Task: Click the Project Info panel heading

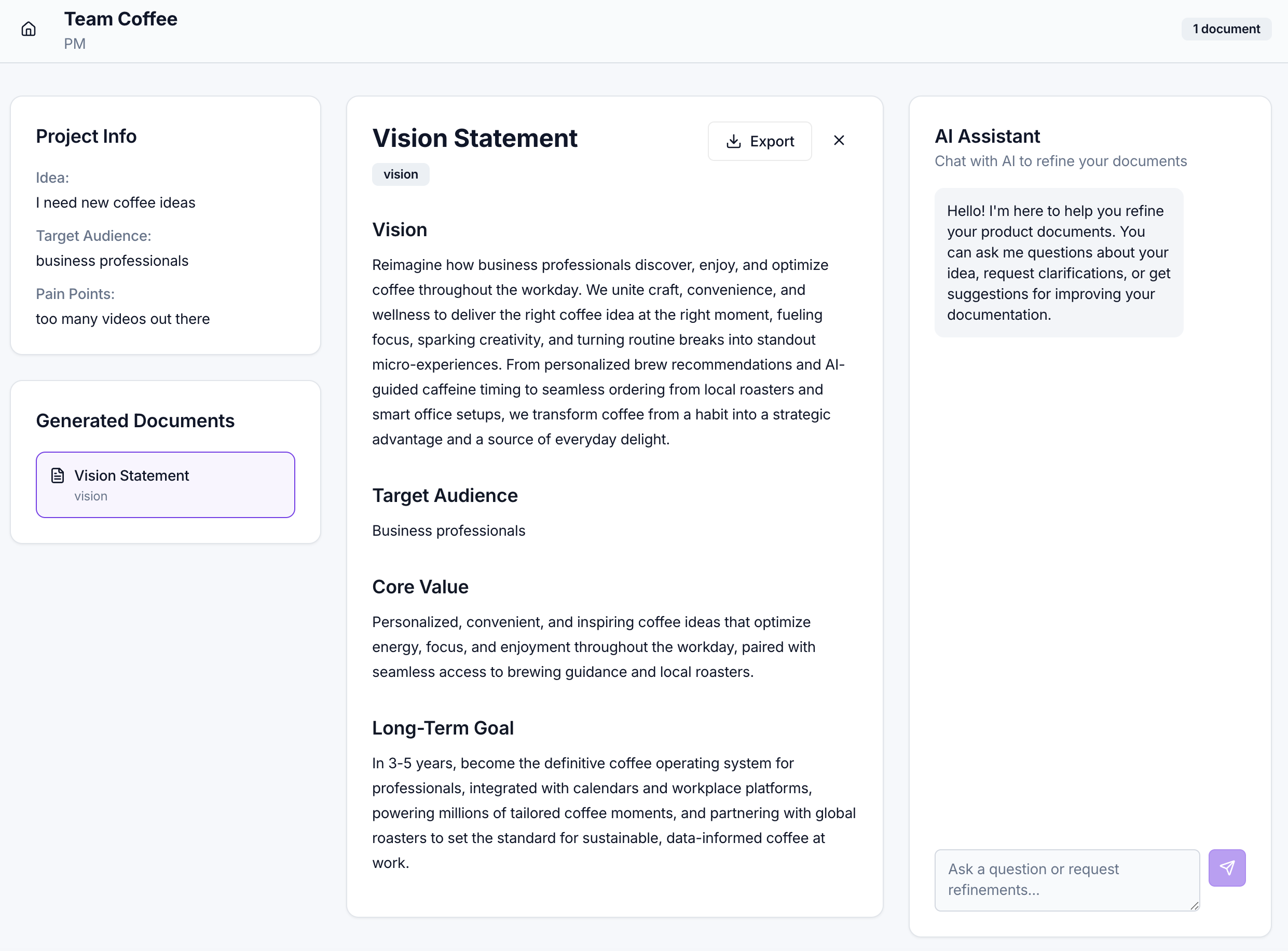Action: 86,136
